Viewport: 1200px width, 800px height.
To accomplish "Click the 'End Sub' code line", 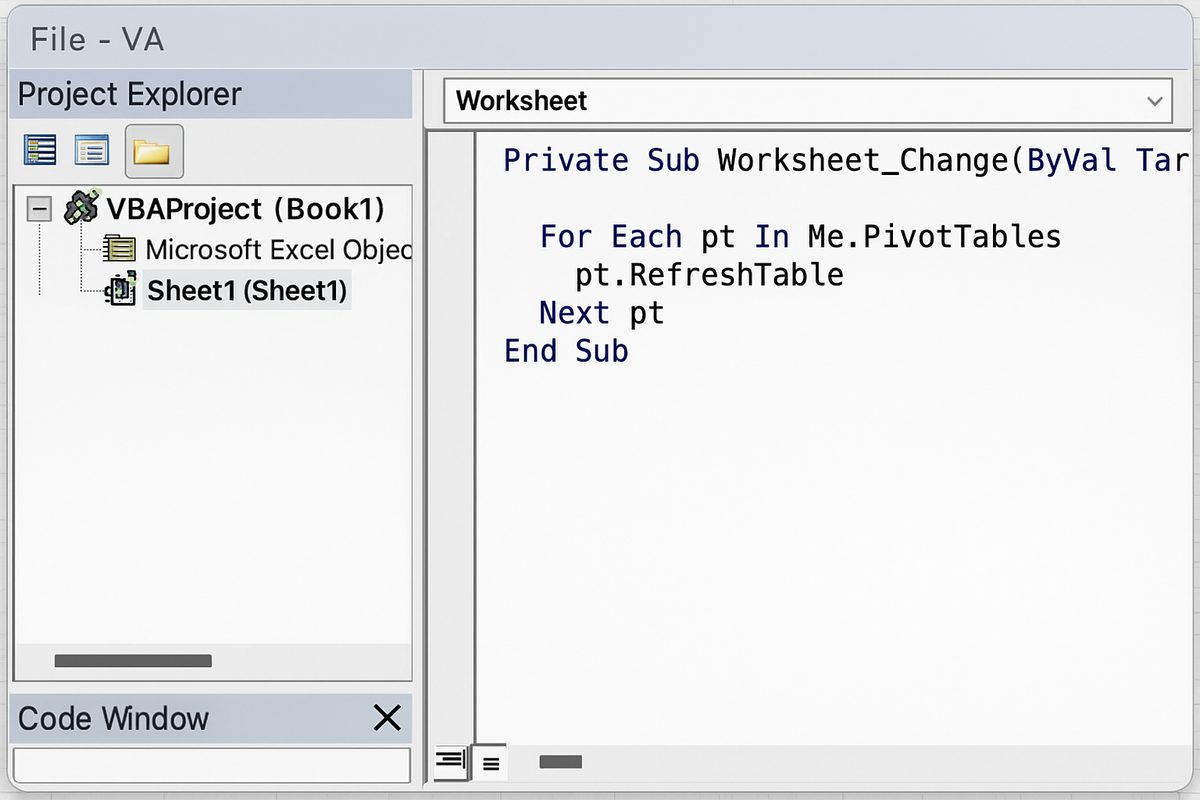I will pyautogui.click(x=566, y=351).
